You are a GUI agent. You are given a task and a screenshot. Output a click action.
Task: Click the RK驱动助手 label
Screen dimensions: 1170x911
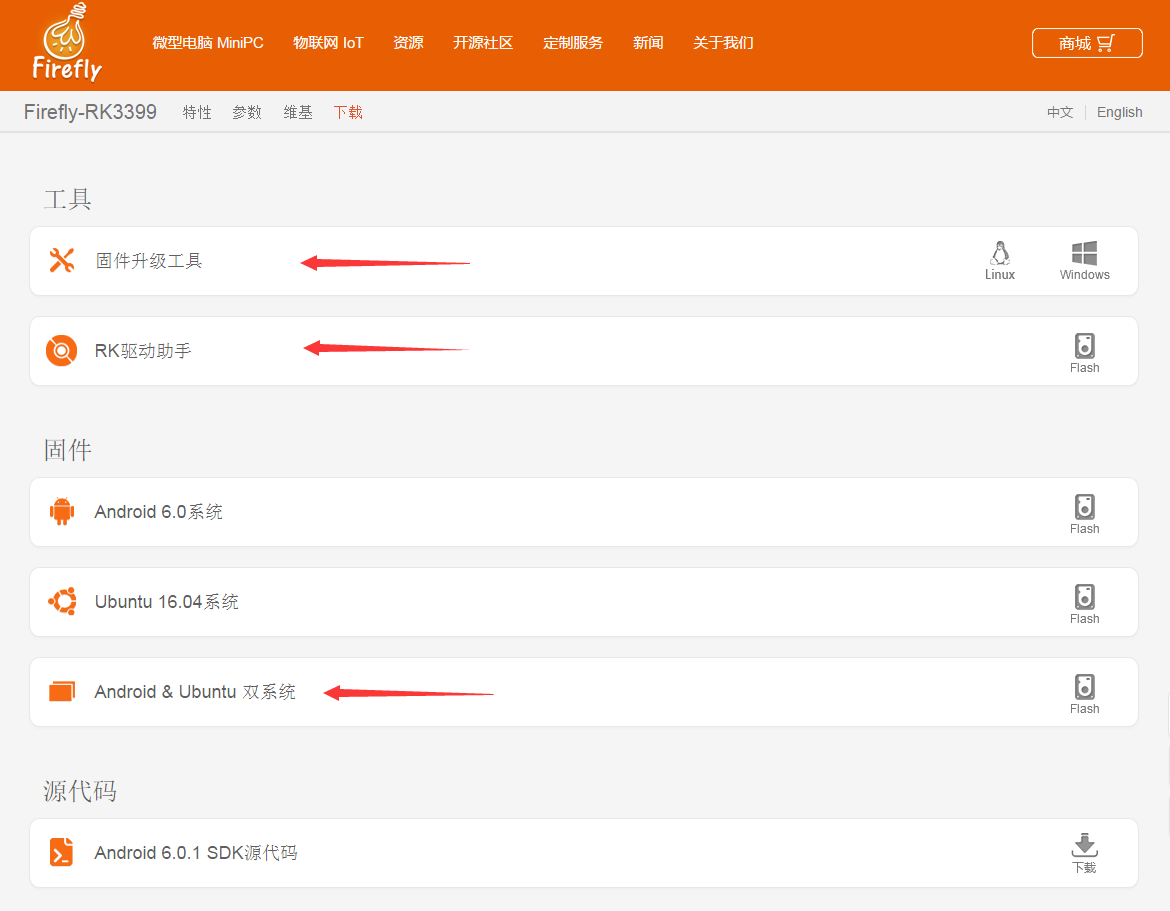pos(143,351)
